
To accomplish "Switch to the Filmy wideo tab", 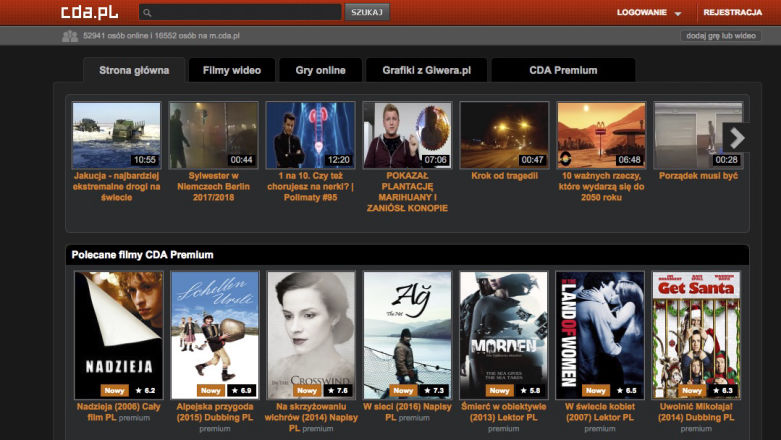I will (232, 70).
